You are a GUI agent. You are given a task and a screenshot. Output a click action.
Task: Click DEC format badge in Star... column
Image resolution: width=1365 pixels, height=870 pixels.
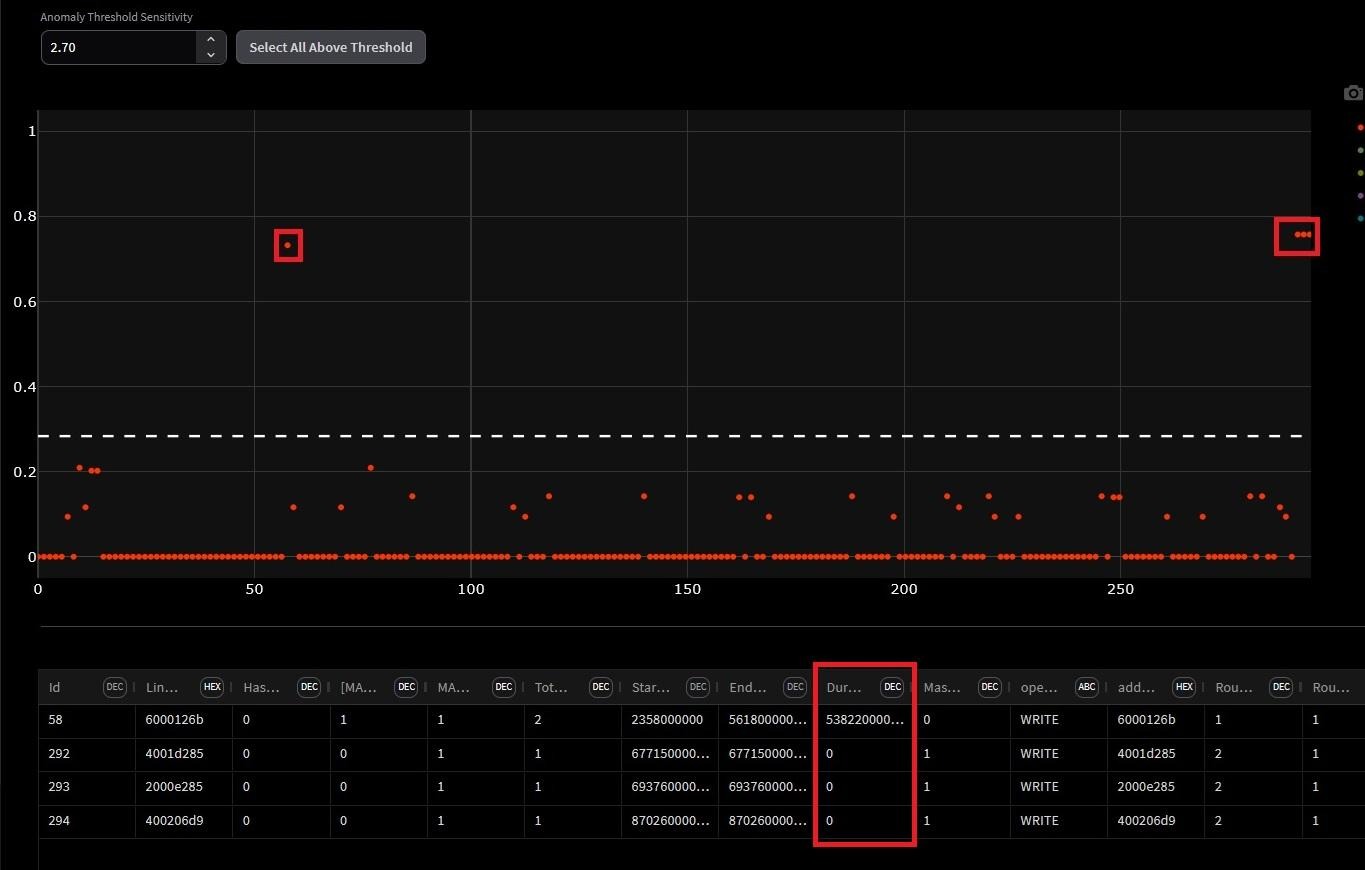[698, 687]
